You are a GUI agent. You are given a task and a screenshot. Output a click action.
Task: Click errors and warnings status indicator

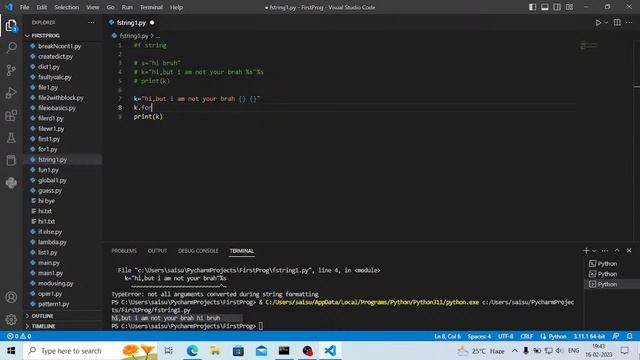click(x=19, y=336)
